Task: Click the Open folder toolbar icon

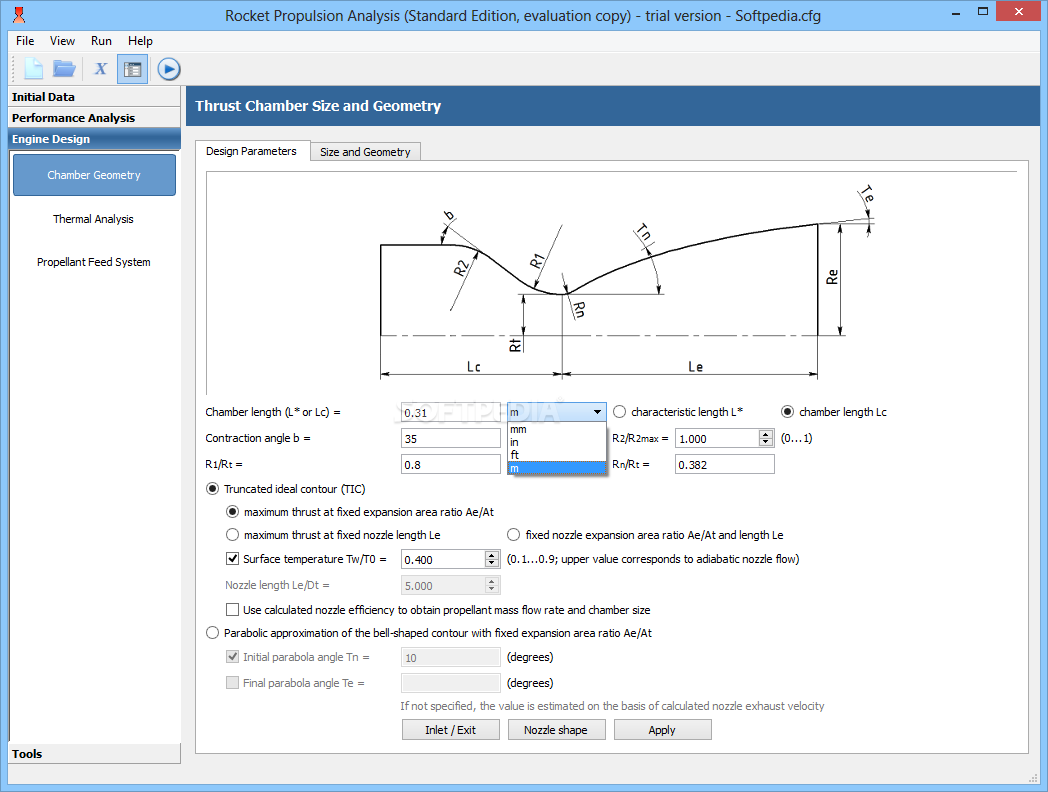Action: pyautogui.click(x=64, y=69)
